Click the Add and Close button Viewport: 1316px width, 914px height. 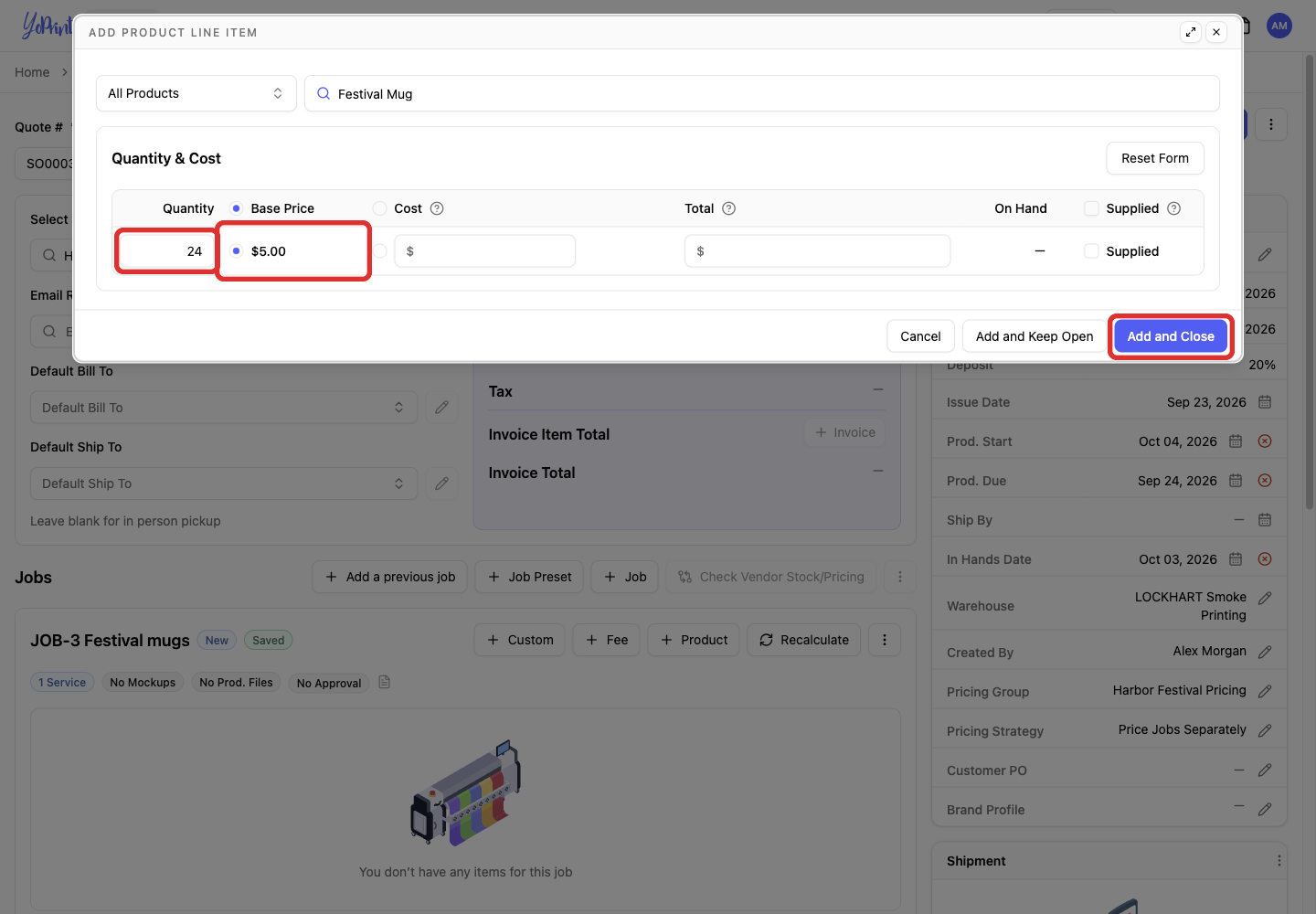[x=1171, y=336]
